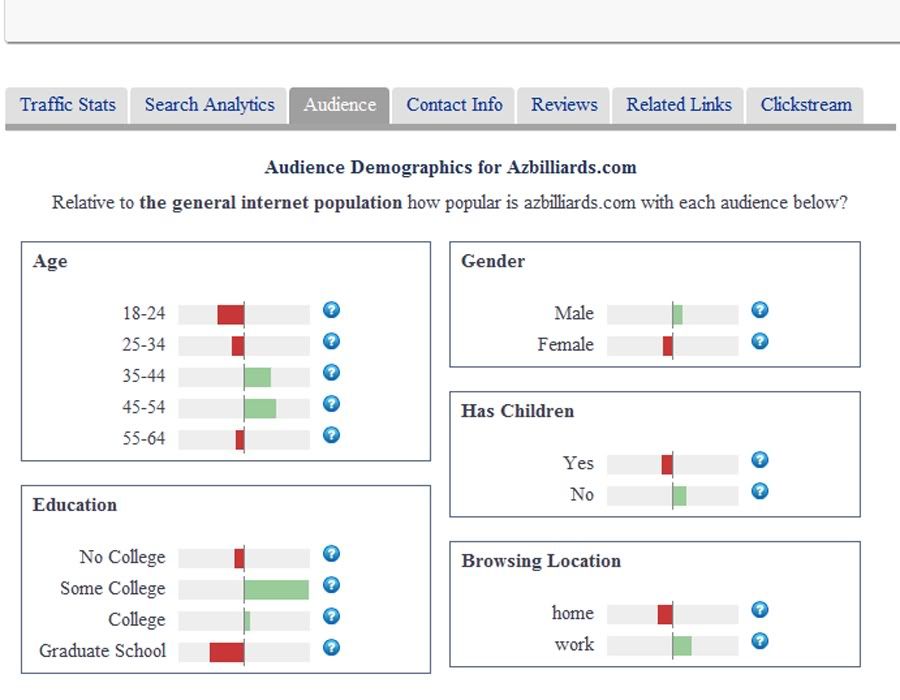Open the Clickstream tab
The height and width of the screenshot is (700, 900).
click(805, 106)
